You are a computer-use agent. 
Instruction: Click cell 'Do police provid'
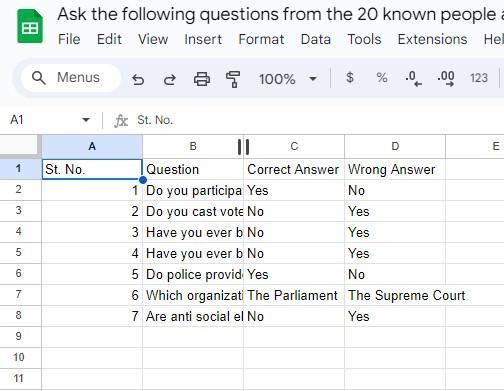coord(193,274)
